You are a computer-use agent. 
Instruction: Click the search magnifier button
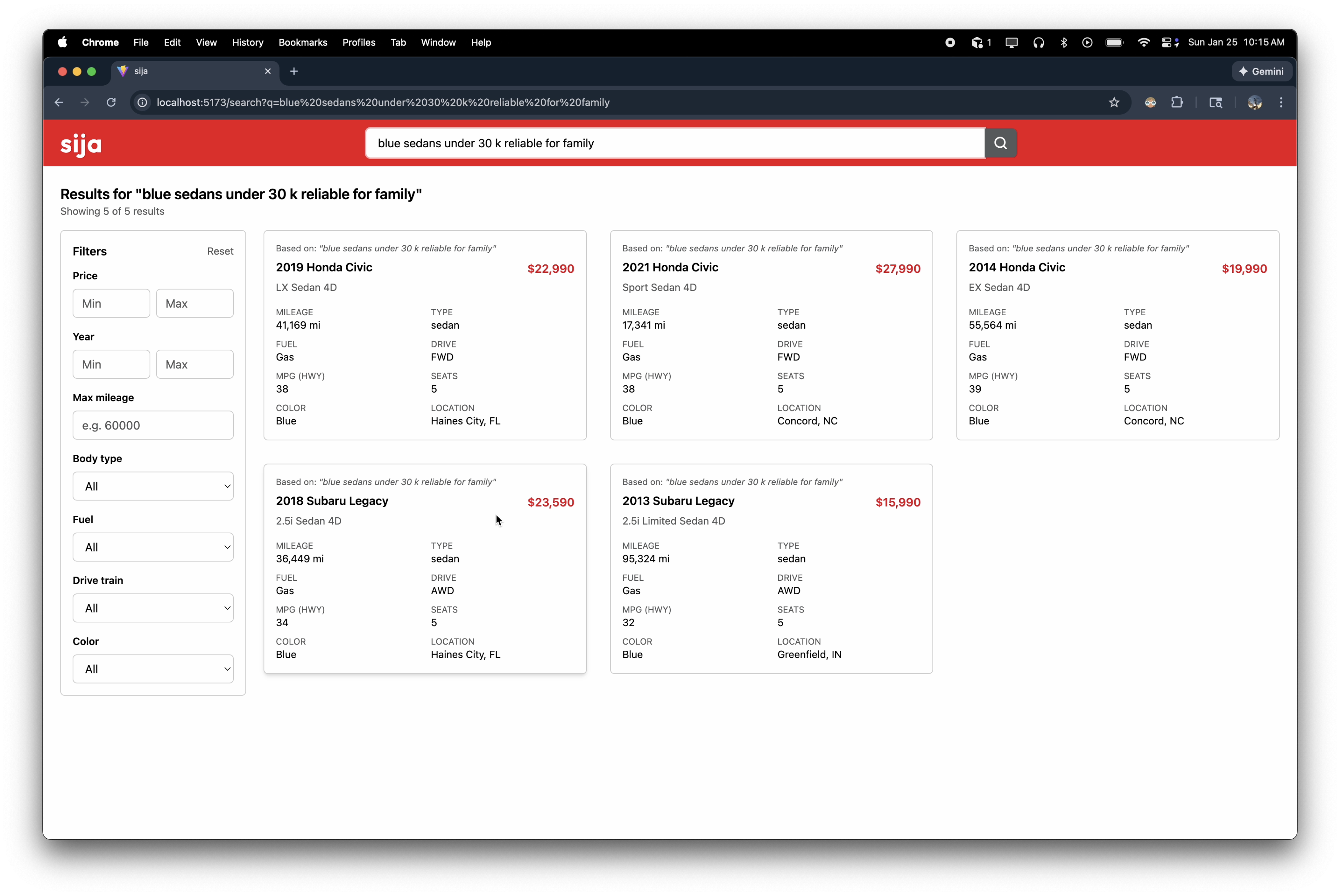point(1000,143)
